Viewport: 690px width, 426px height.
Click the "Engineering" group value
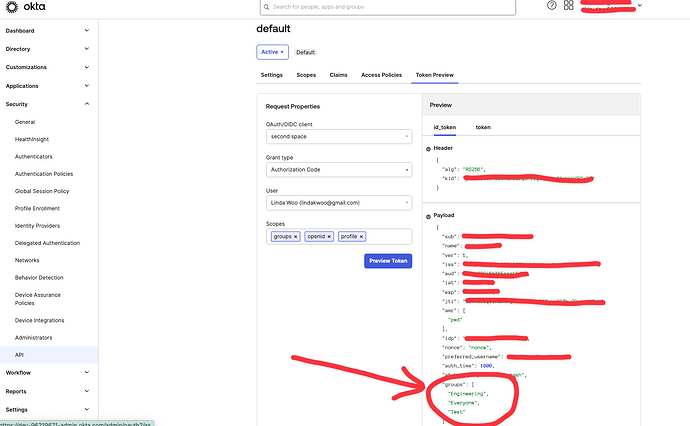[467, 394]
